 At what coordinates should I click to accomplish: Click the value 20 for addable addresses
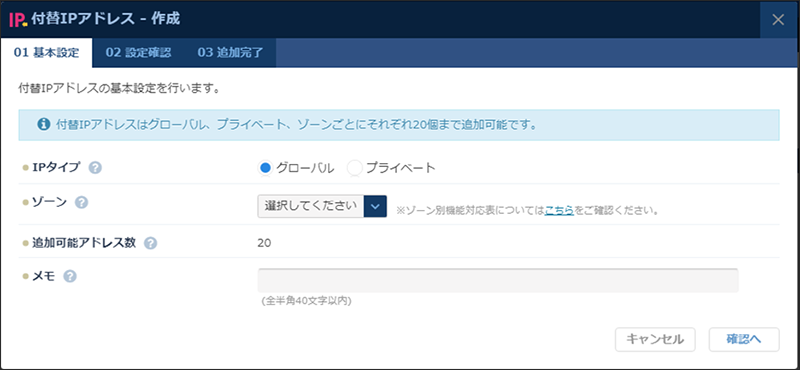coord(264,243)
